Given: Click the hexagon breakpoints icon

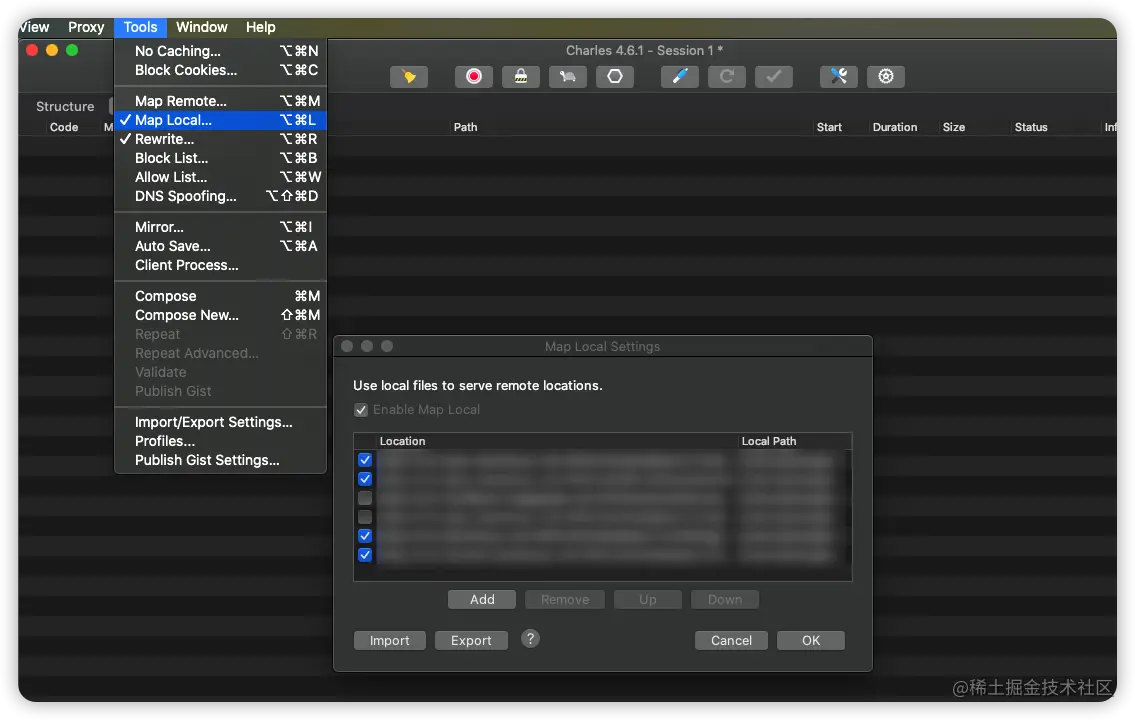Looking at the screenshot, I should tap(615, 77).
